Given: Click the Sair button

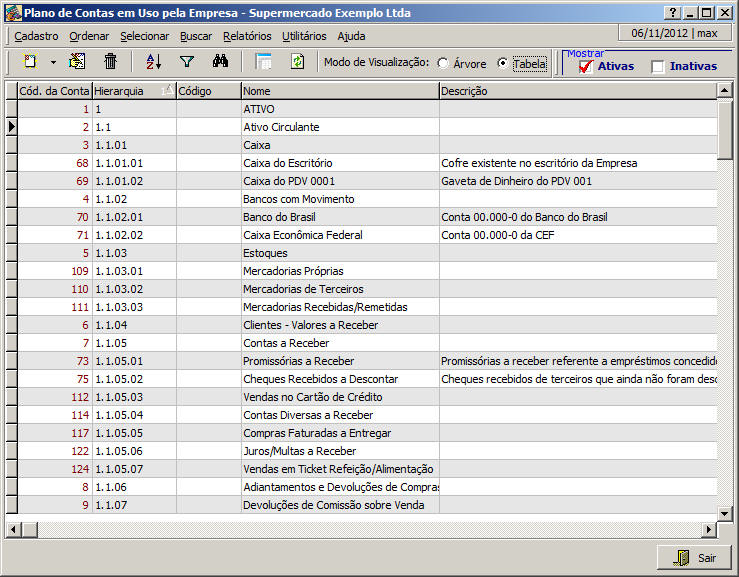Looking at the screenshot, I should click(x=694, y=557).
